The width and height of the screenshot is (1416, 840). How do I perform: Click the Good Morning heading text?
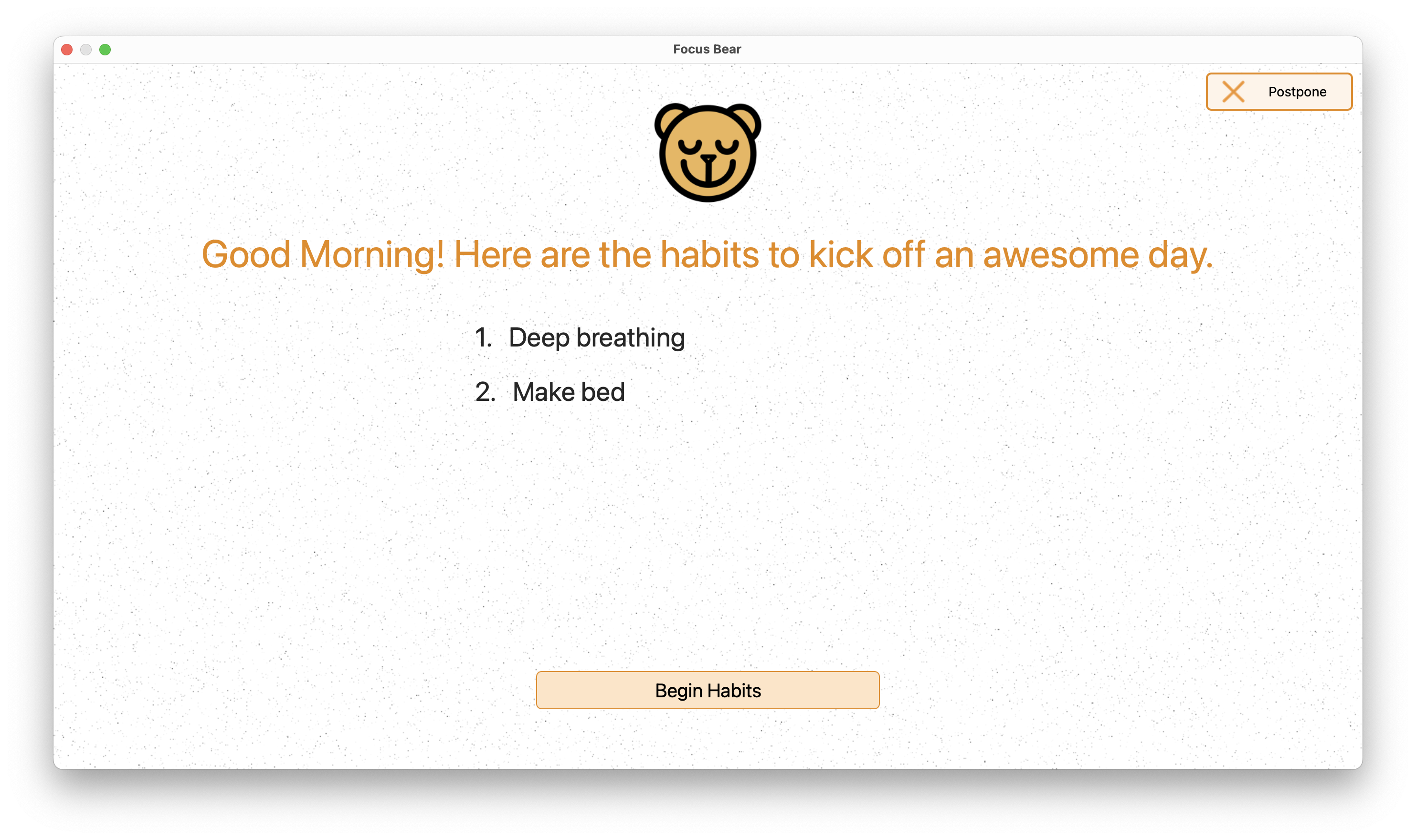(707, 255)
